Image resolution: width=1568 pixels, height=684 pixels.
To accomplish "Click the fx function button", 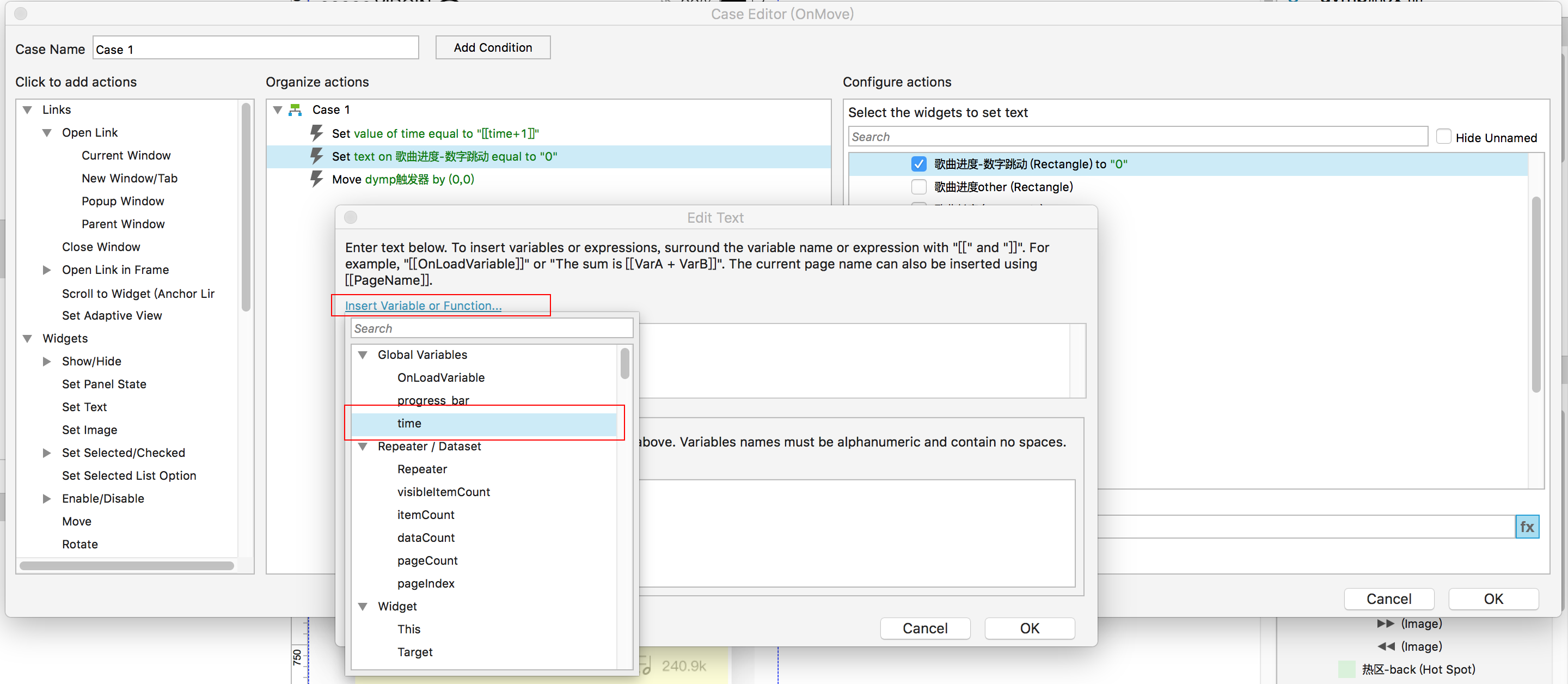I will [1526, 527].
